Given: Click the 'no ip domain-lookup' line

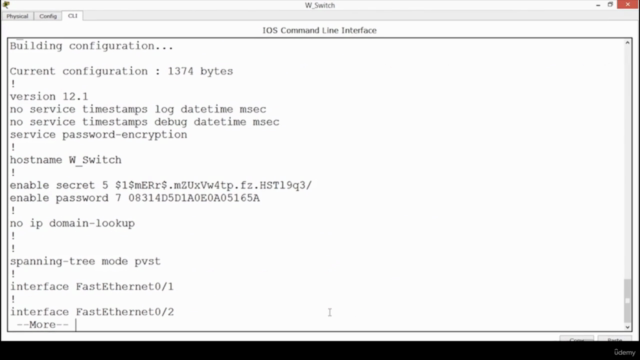Looking at the screenshot, I should click(72, 223).
